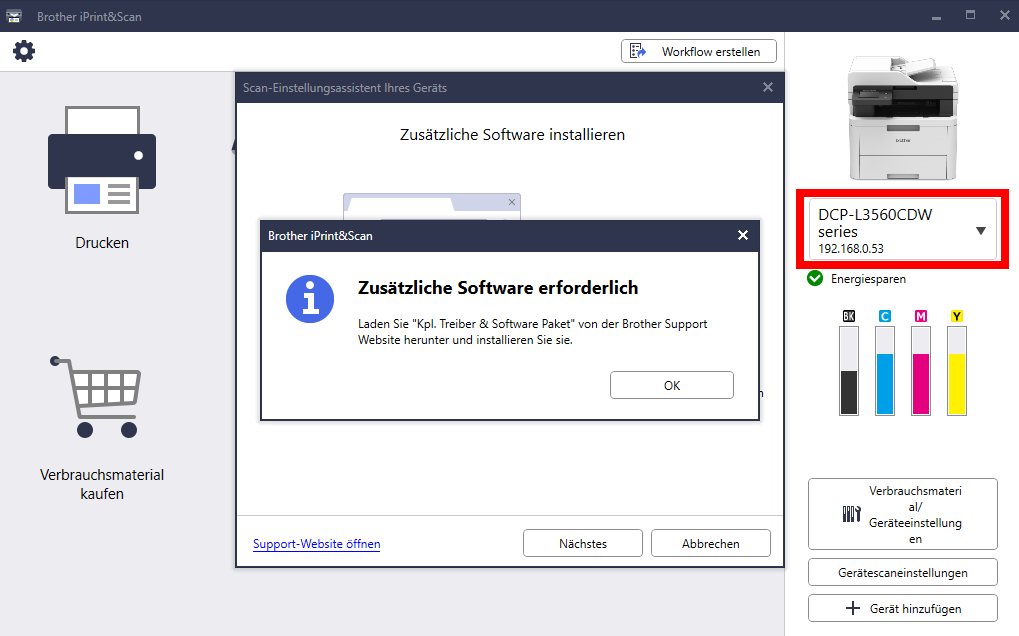Click the Drucken printer icon
This screenshot has width=1019, height=636.
pos(102,160)
